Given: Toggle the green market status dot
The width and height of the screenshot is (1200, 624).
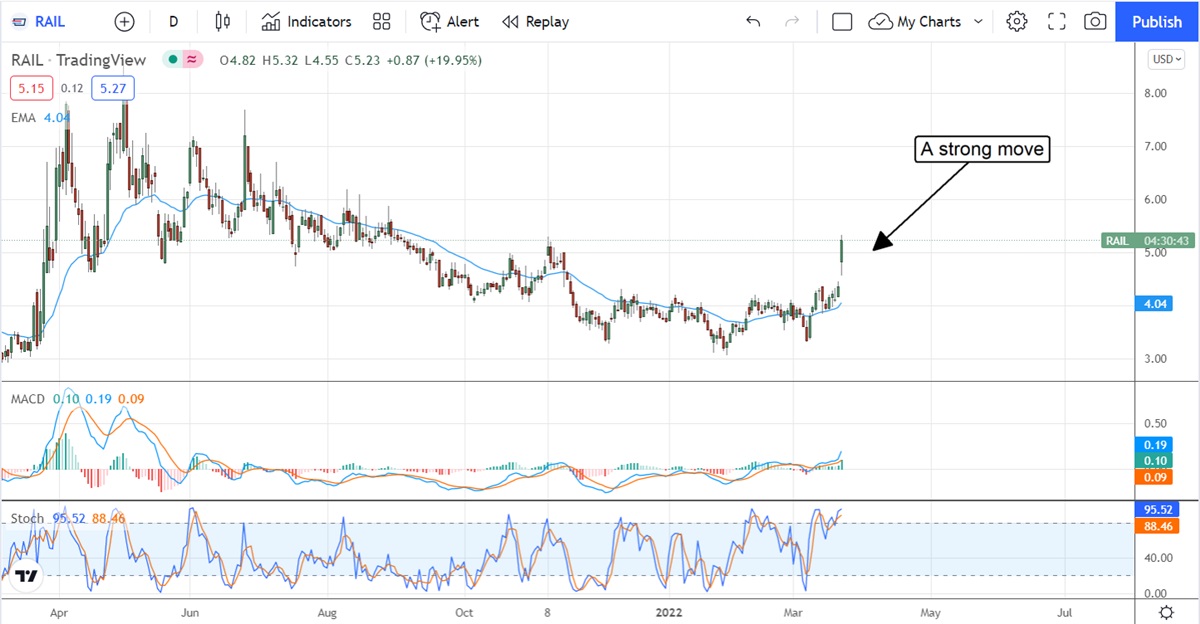Looking at the screenshot, I should coord(173,60).
